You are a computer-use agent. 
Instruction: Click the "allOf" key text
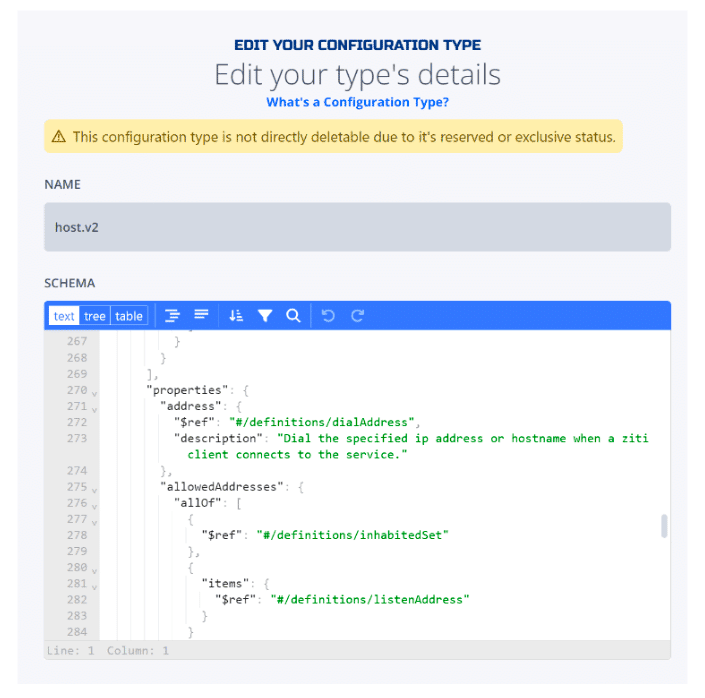click(x=198, y=503)
